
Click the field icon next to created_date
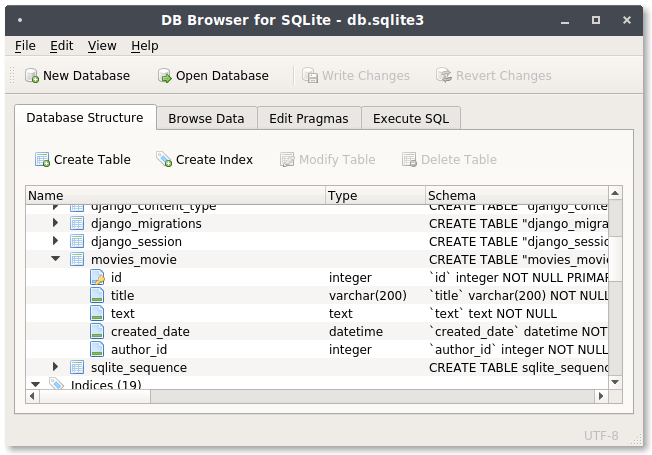pos(97,331)
